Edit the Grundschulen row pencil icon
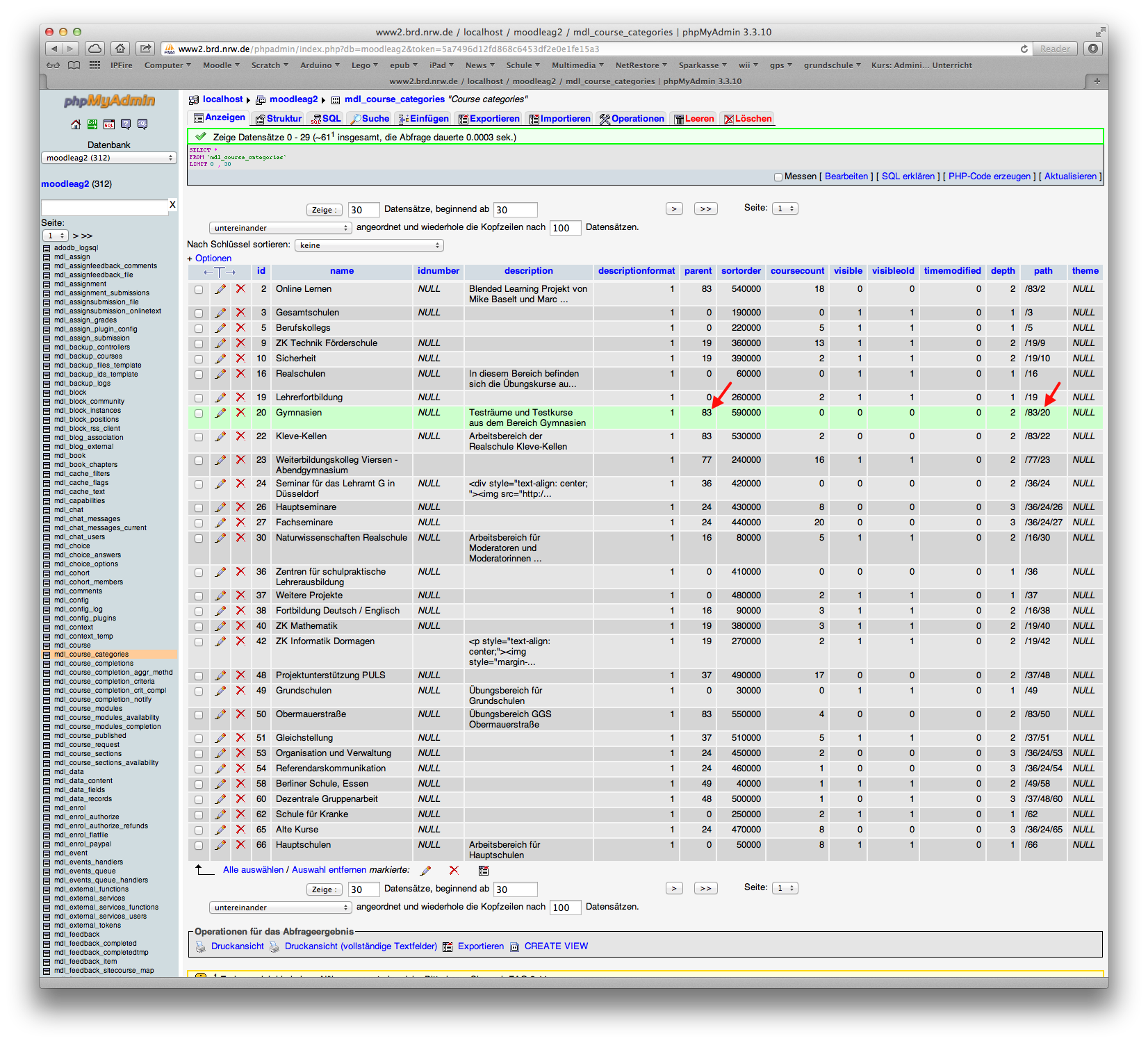The width and height of the screenshot is (1148, 1043). 220,691
